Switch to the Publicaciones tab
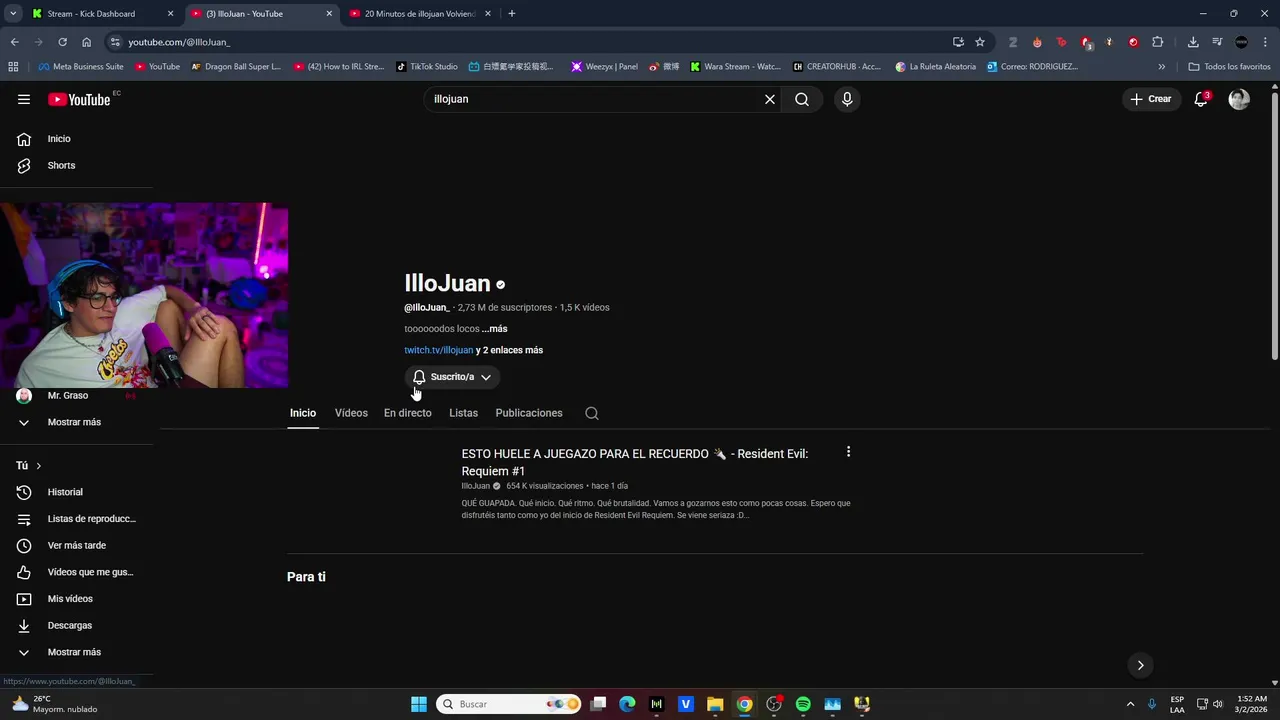 point(529,413)
